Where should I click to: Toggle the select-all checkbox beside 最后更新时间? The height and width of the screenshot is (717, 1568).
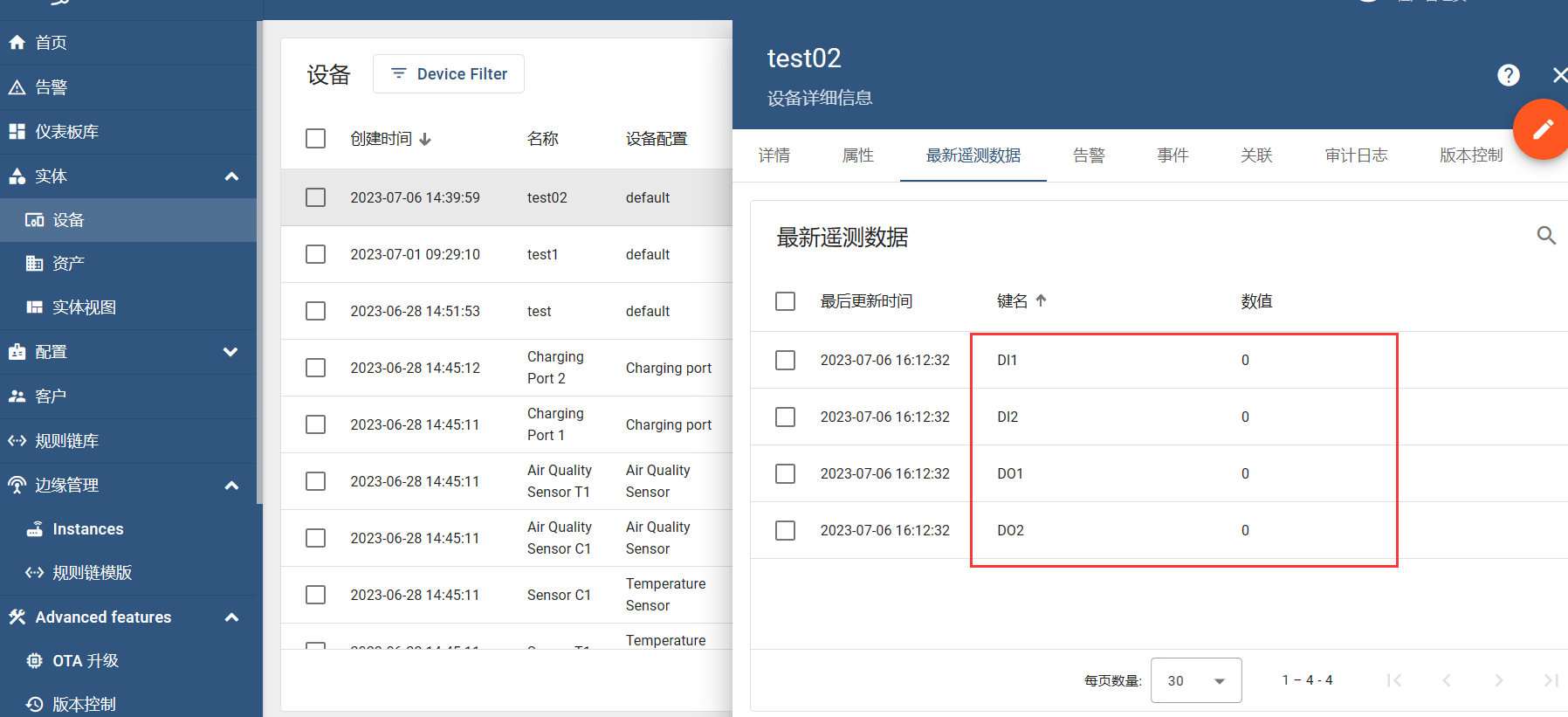[785, 301]
